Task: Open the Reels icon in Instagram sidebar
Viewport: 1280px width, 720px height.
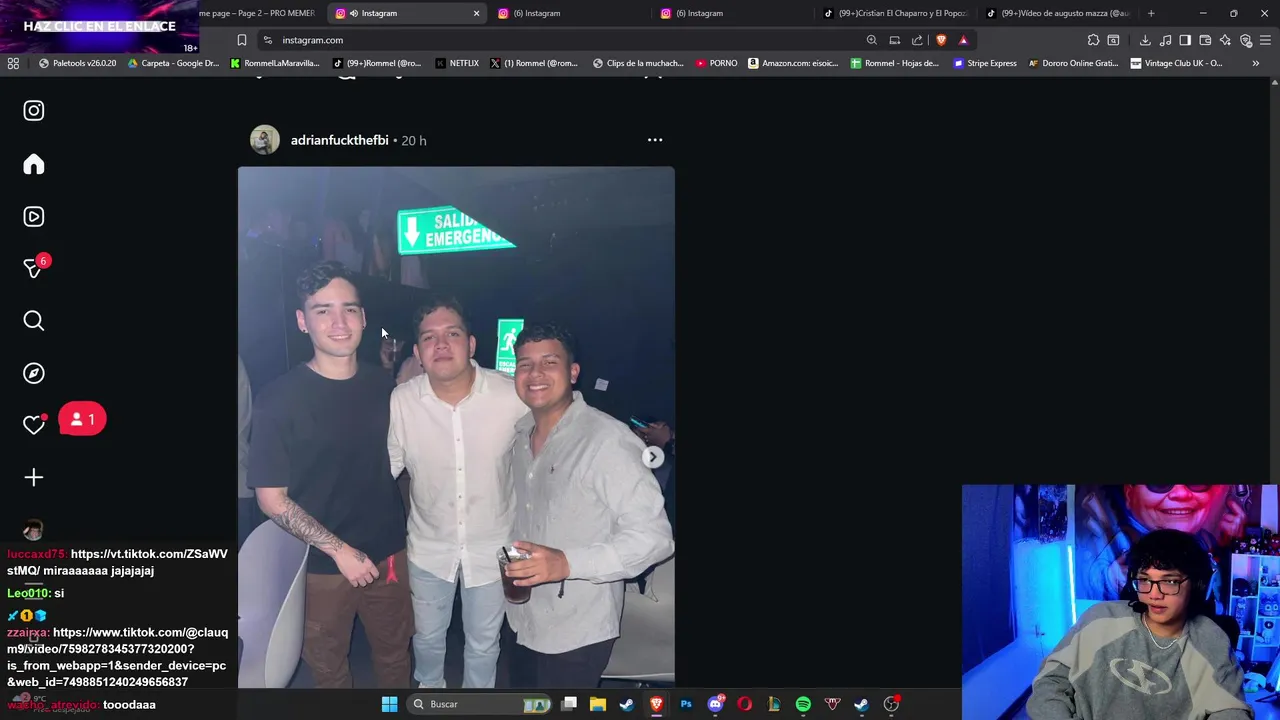Action: click(x=34, y=217)
